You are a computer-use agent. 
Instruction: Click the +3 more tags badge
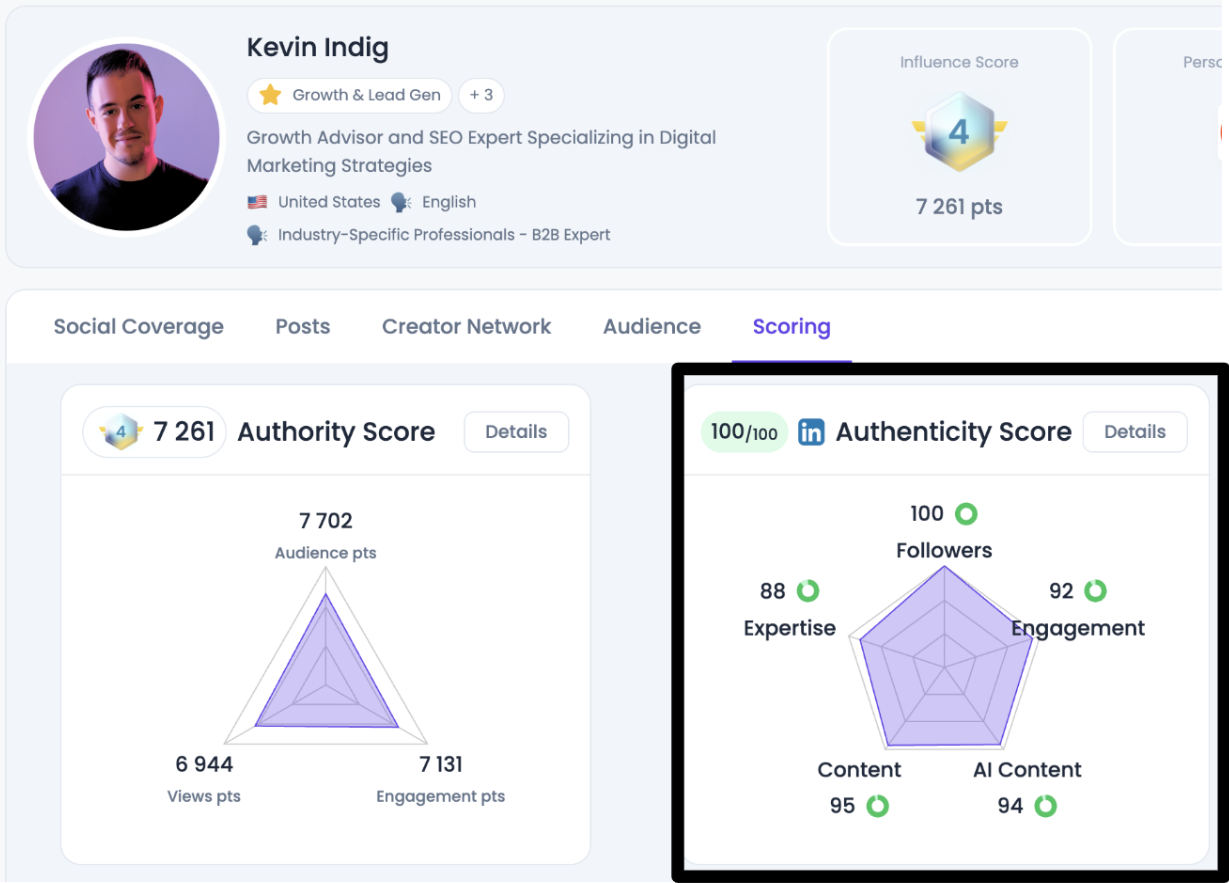point(481,95)
